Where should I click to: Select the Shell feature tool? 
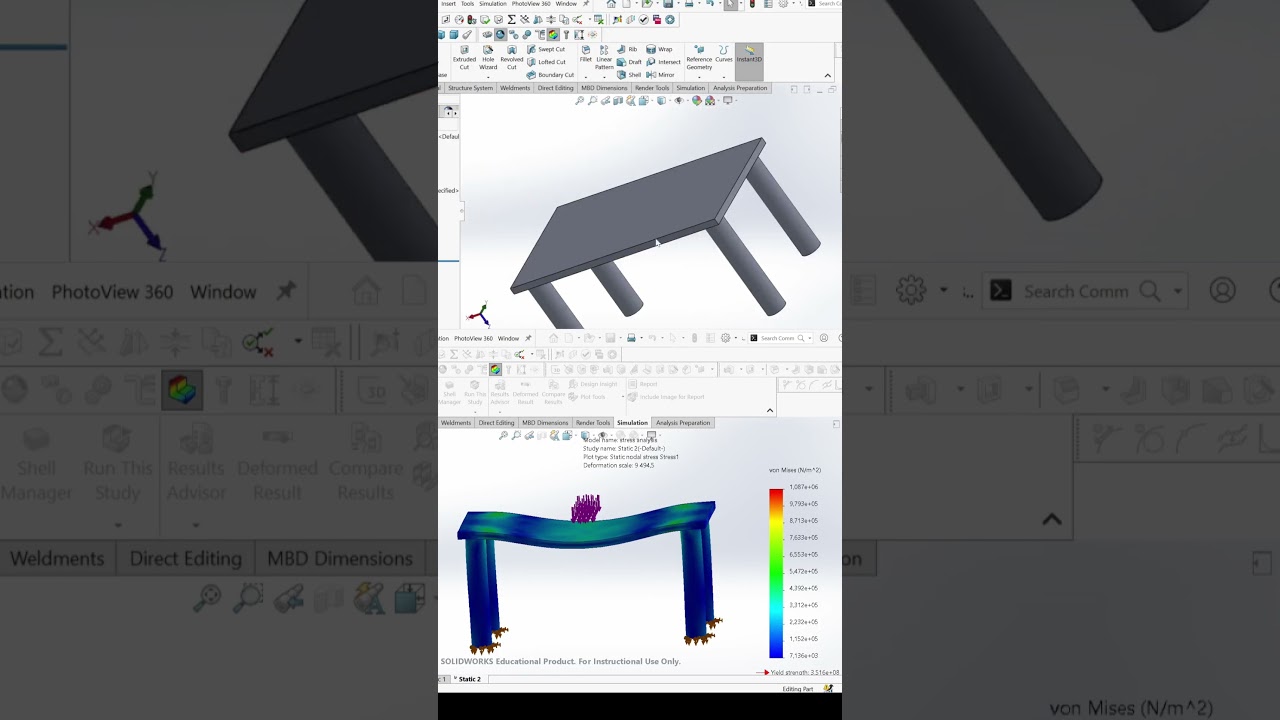pos(629,75)
